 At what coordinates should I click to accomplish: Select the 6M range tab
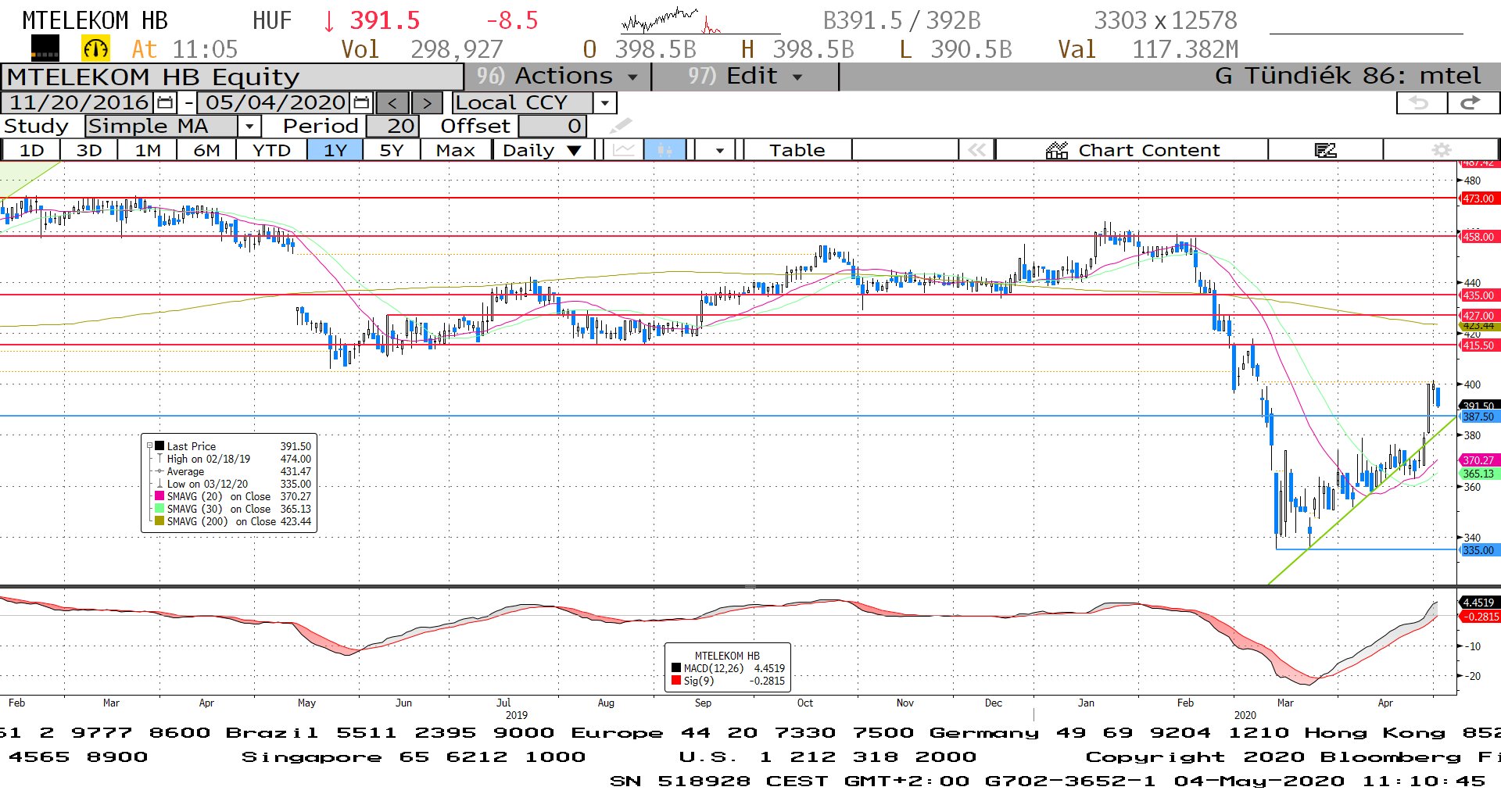tap(206, 149)
